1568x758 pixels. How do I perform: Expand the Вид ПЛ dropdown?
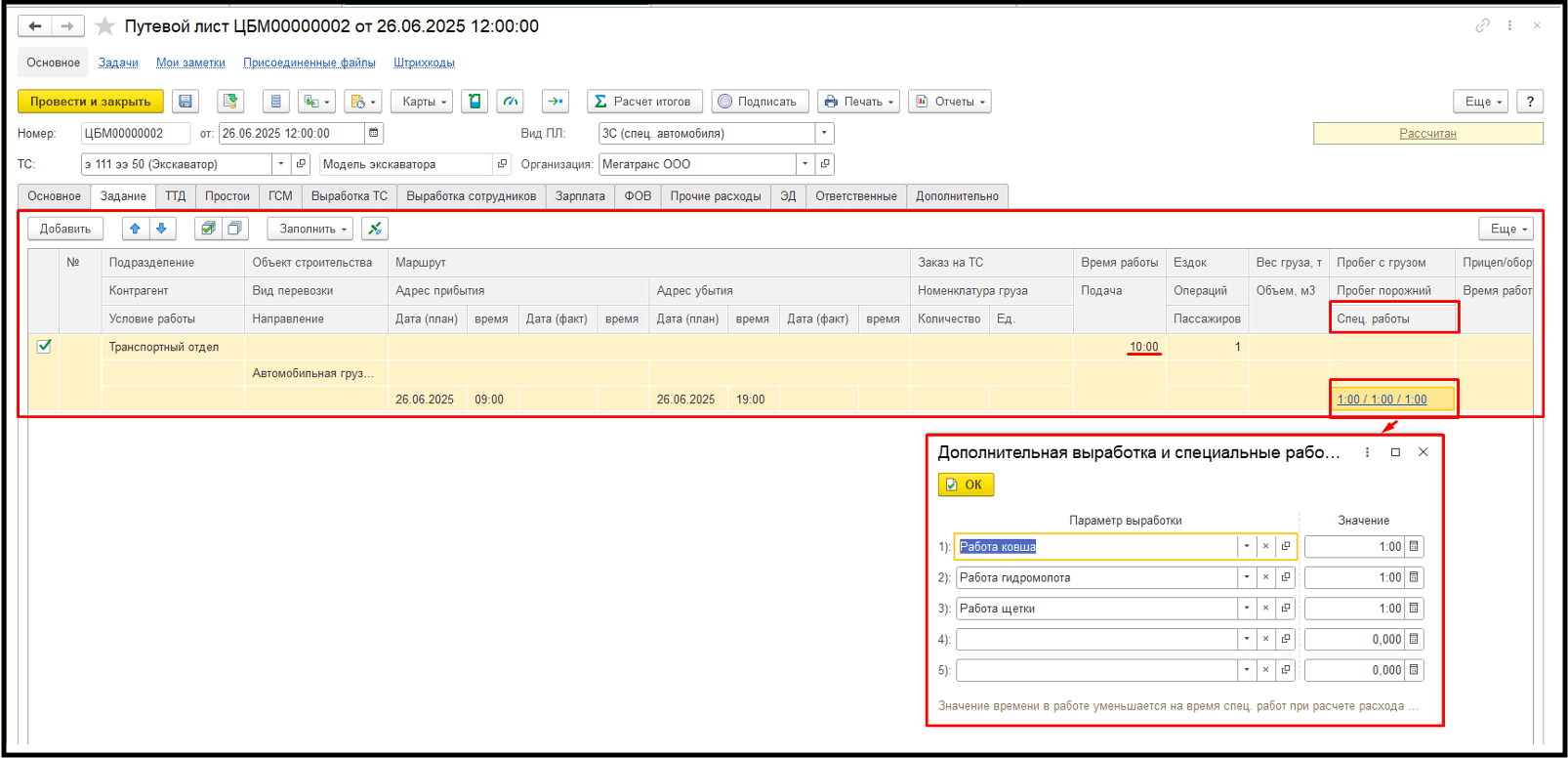point(825,133)
